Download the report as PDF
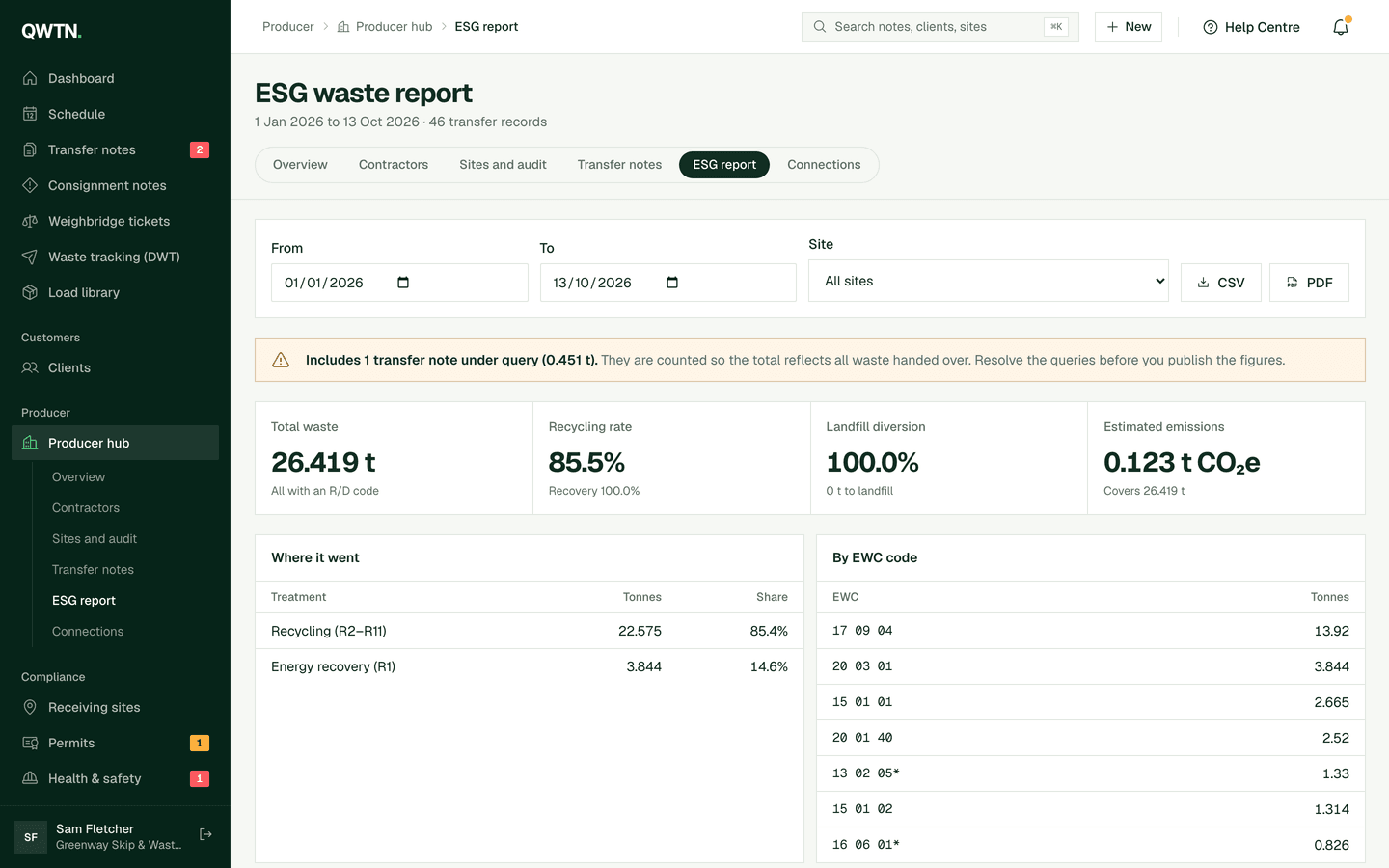Screen dimensions: 1389x868 point(1309,283)
